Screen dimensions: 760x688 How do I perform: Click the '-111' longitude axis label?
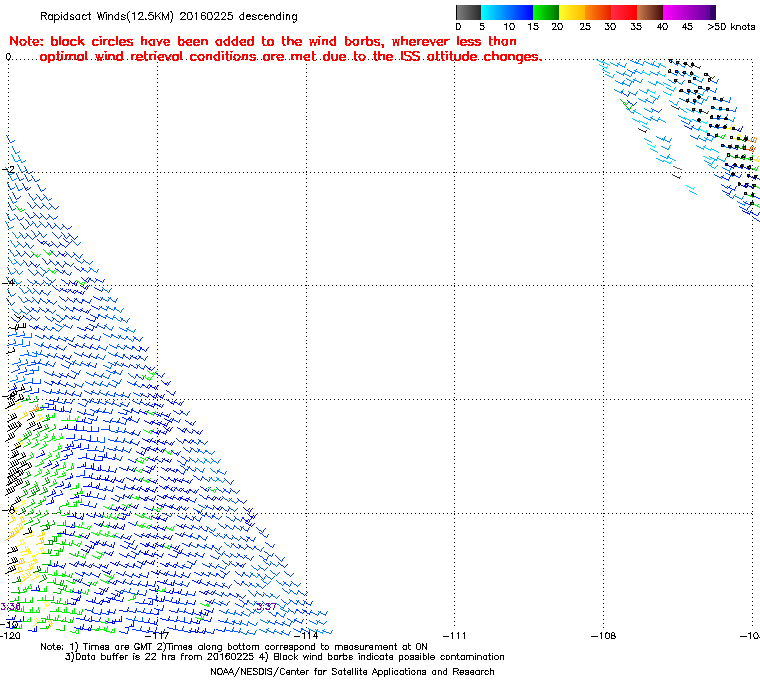[455, 635]
